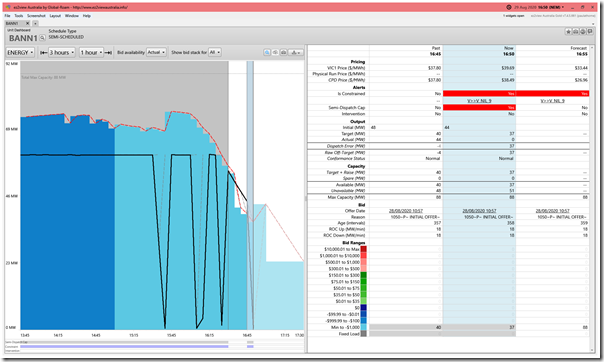Click the $150.01 to $300 green swatch
604x362 pixels.
(x=363, y=275)
